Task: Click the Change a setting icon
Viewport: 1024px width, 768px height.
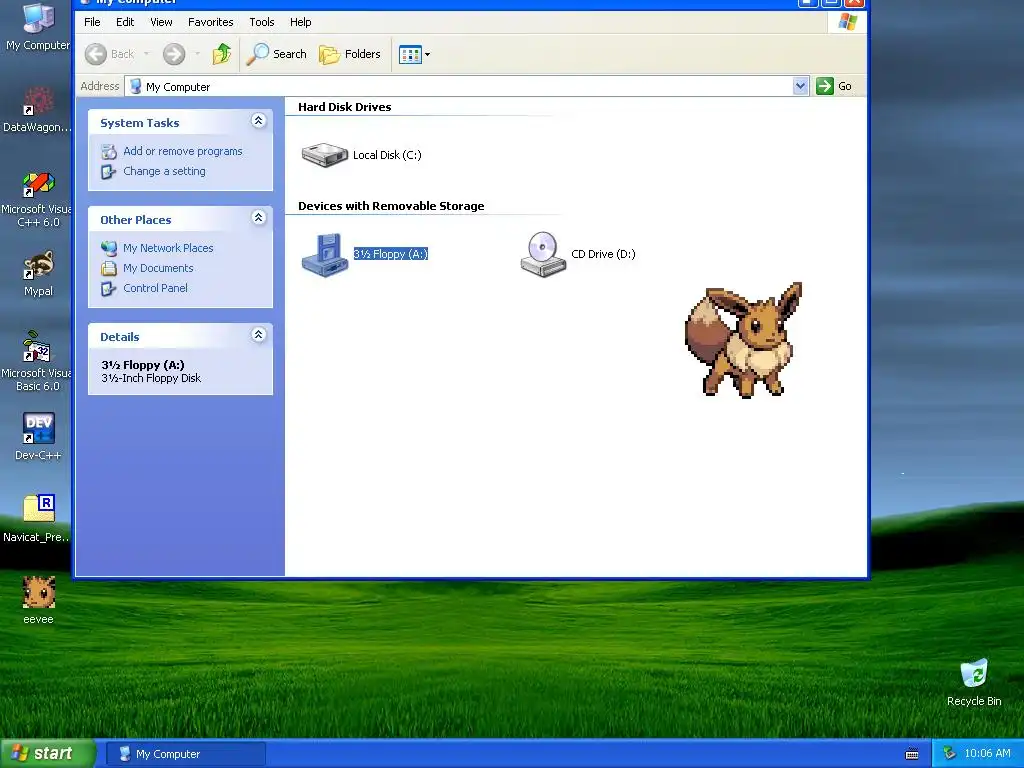Action: (108, 172)
